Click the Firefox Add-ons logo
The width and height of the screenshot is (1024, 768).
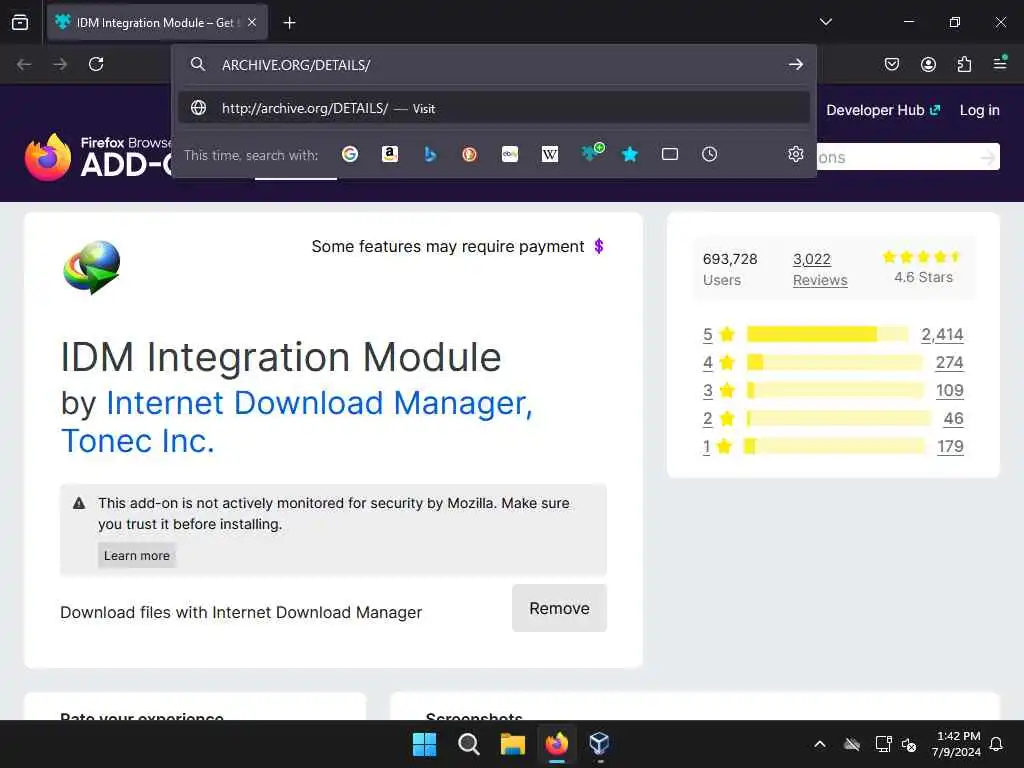(x=98, y=157)
